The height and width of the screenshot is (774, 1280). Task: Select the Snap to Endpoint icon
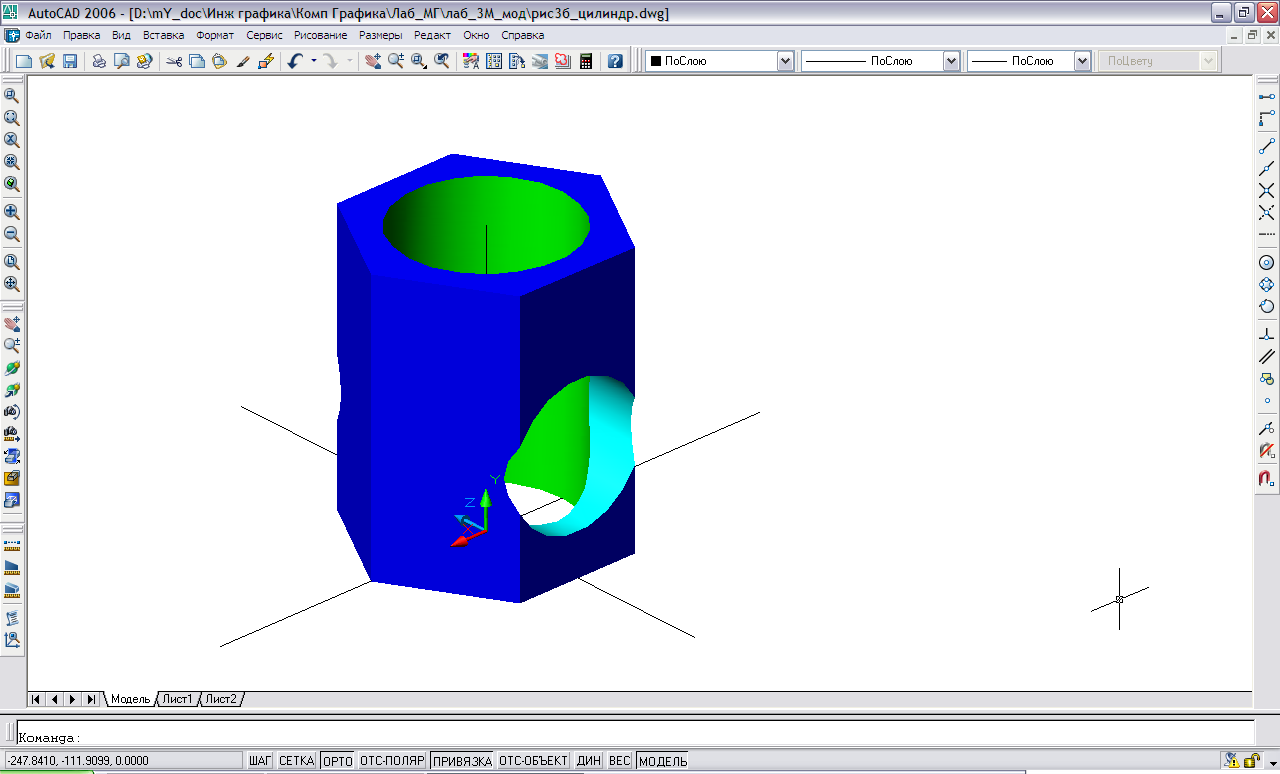click(x=1266, y=146)
